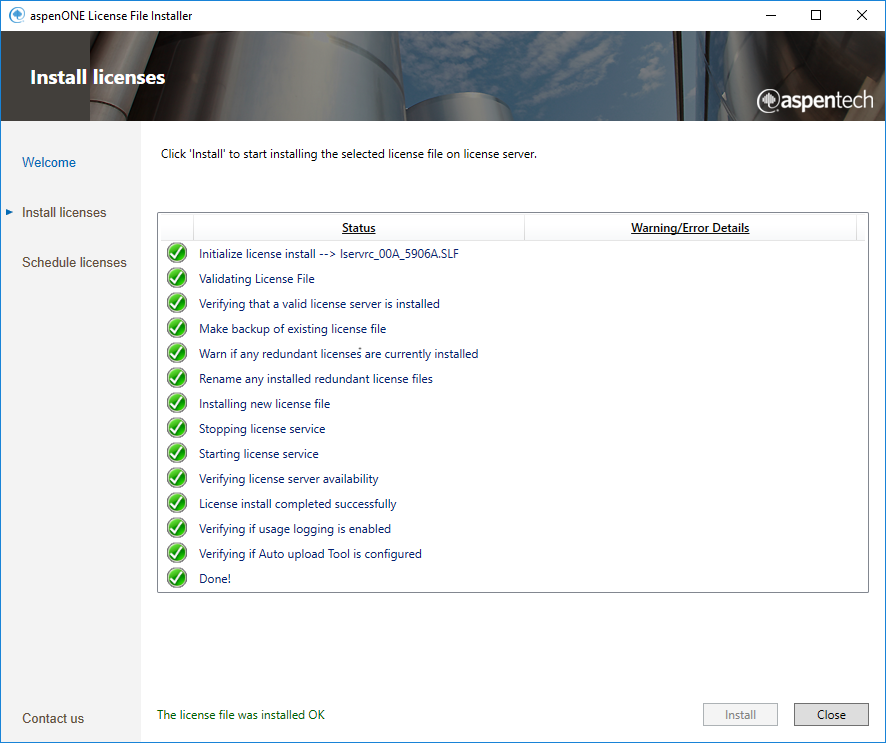Click the checkmark next to Installing new license file
886x743 pixels.
(x=177, y=403)
